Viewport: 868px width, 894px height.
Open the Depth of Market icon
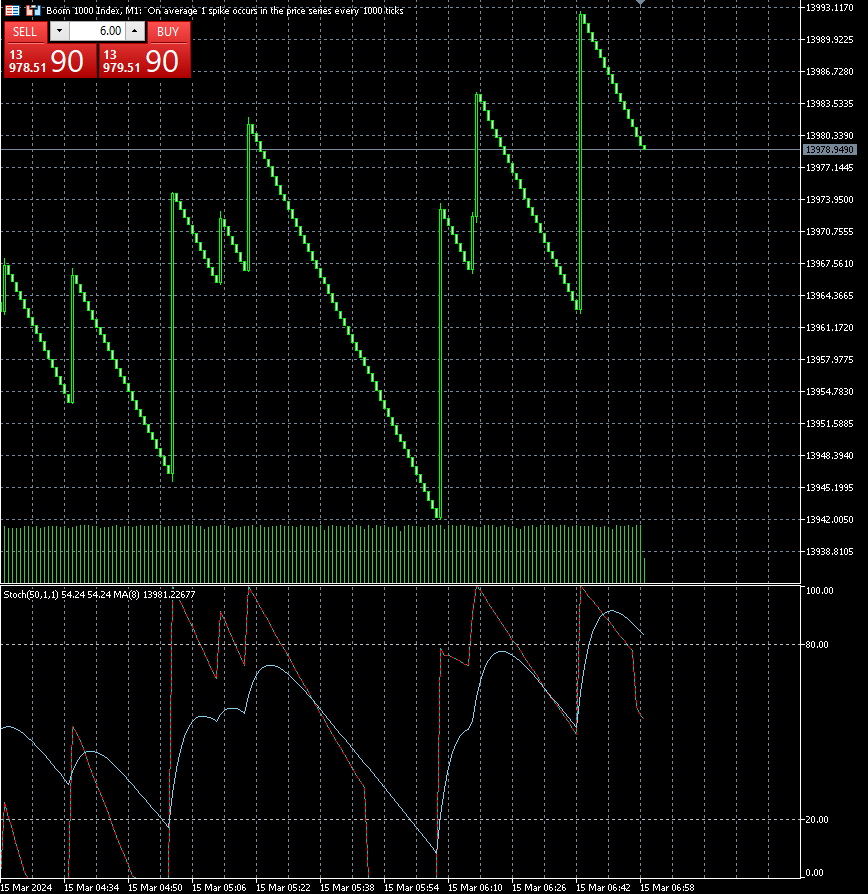[x=34, y=10]
